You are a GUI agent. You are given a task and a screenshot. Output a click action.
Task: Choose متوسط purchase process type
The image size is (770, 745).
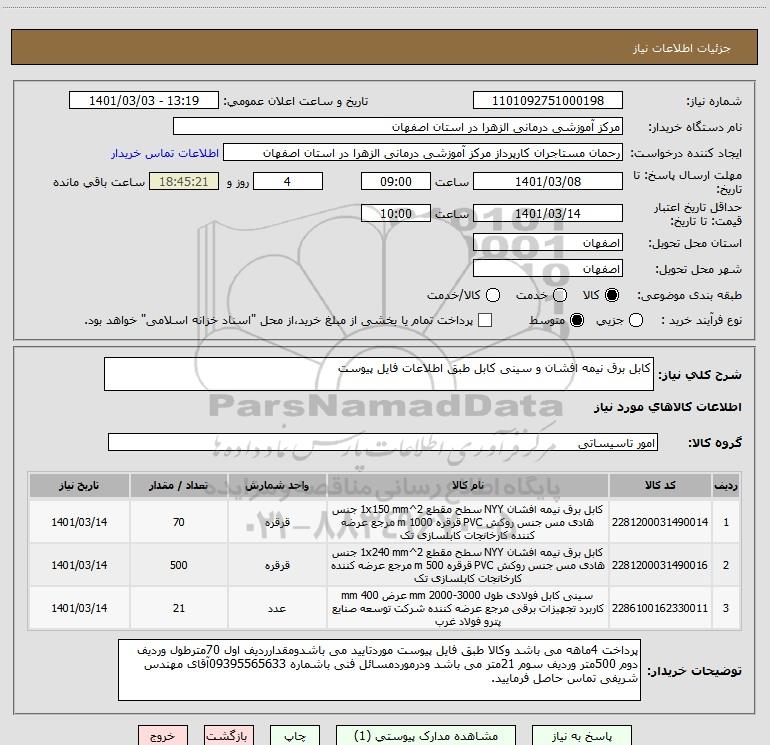[x=577, y=320]
